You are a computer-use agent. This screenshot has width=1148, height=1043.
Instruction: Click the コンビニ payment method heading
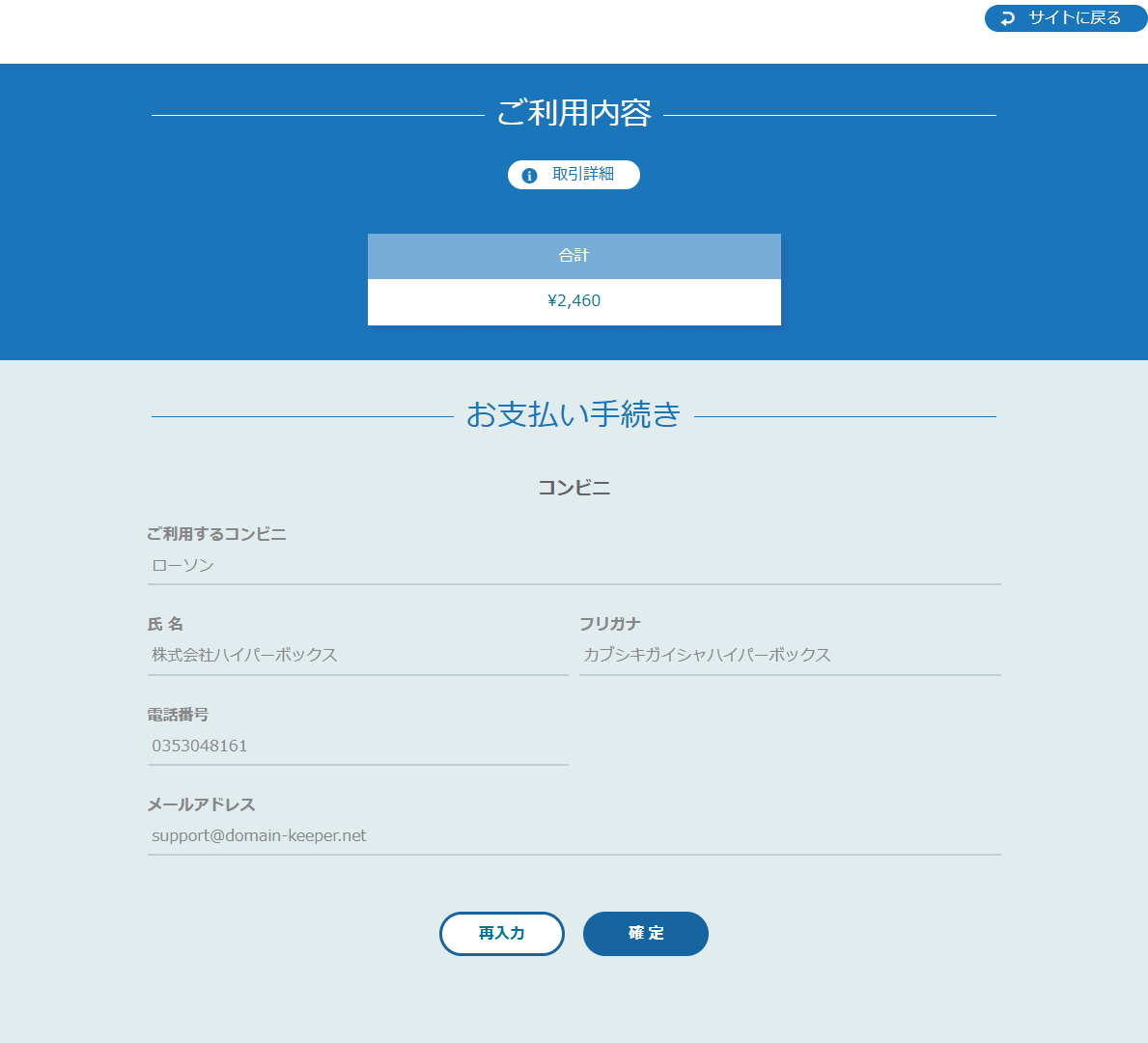tap(574, 489)
